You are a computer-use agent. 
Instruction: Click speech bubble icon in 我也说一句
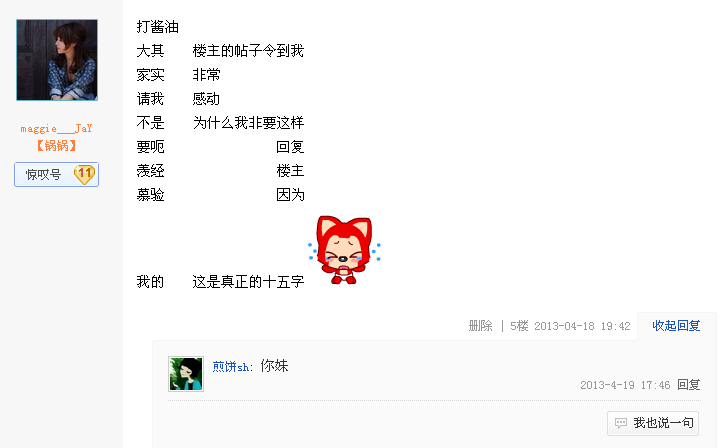(x=621, y=423)
